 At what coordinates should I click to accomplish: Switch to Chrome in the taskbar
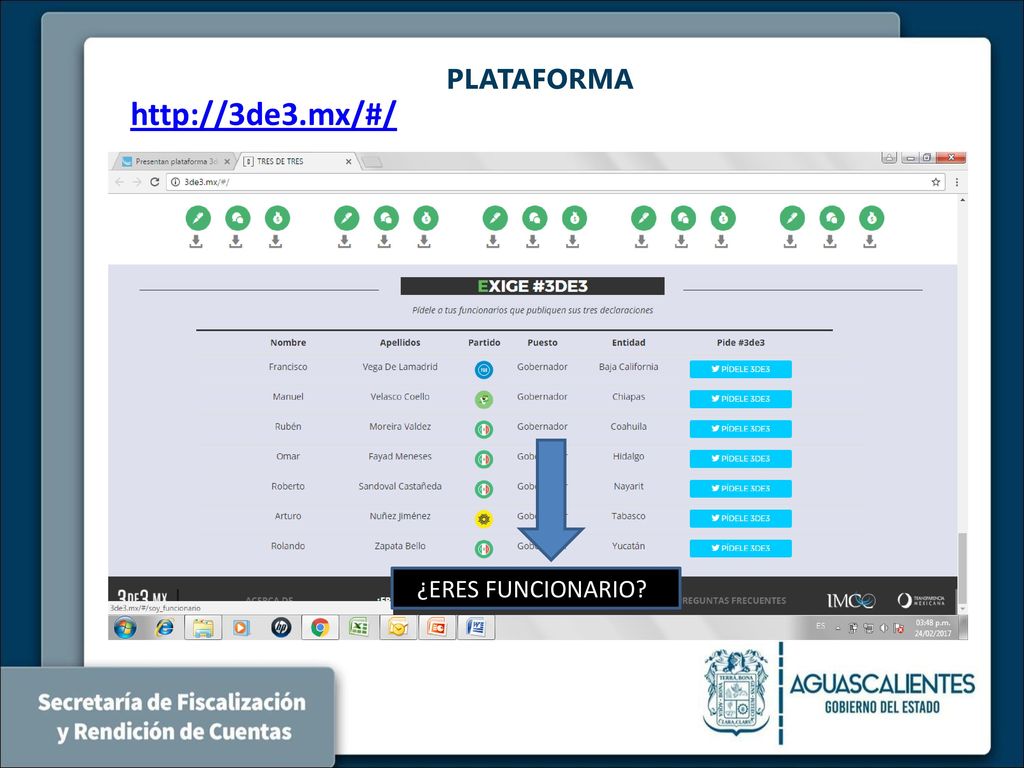(320, 628)
